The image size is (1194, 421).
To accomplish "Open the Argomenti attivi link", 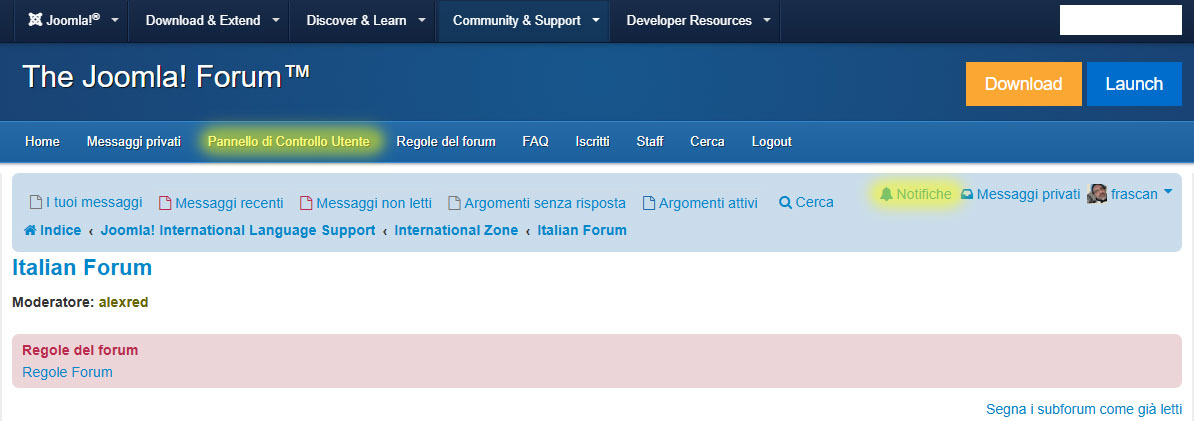I will (708, 203).
